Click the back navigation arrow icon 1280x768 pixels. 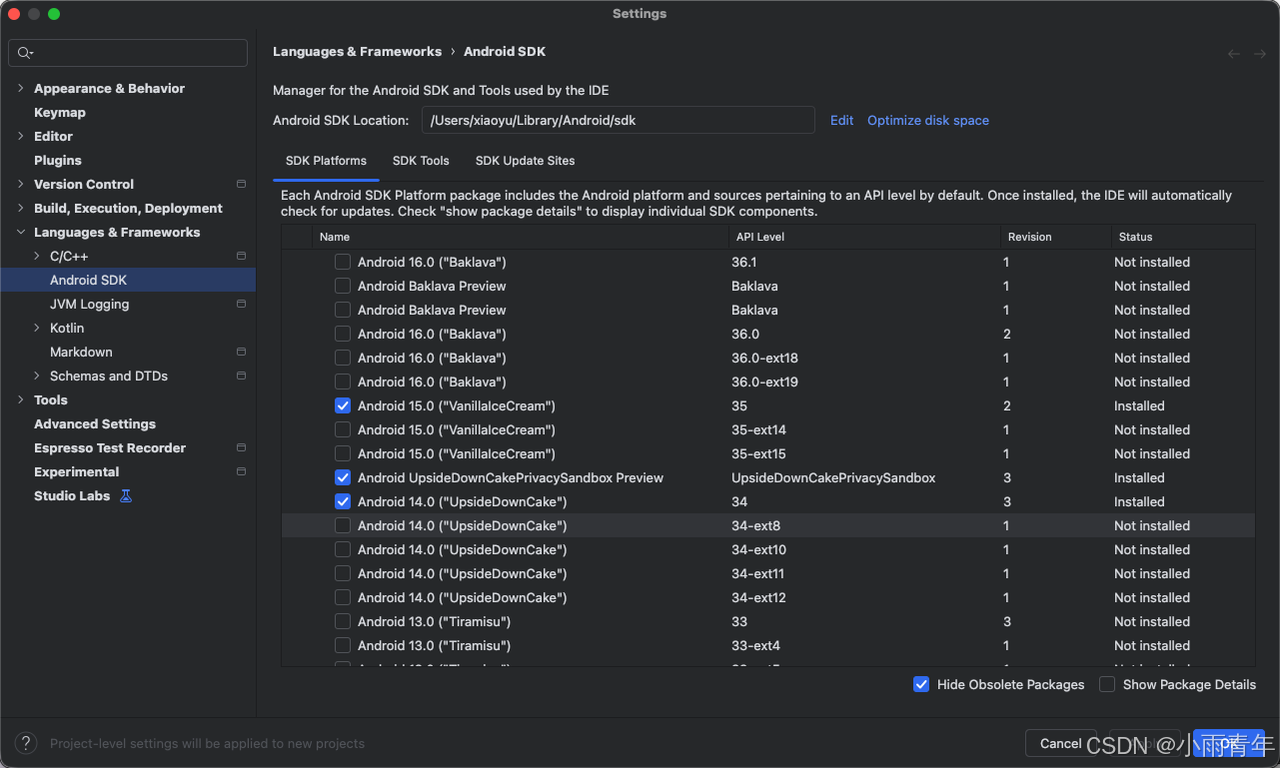coord(1234,54)
